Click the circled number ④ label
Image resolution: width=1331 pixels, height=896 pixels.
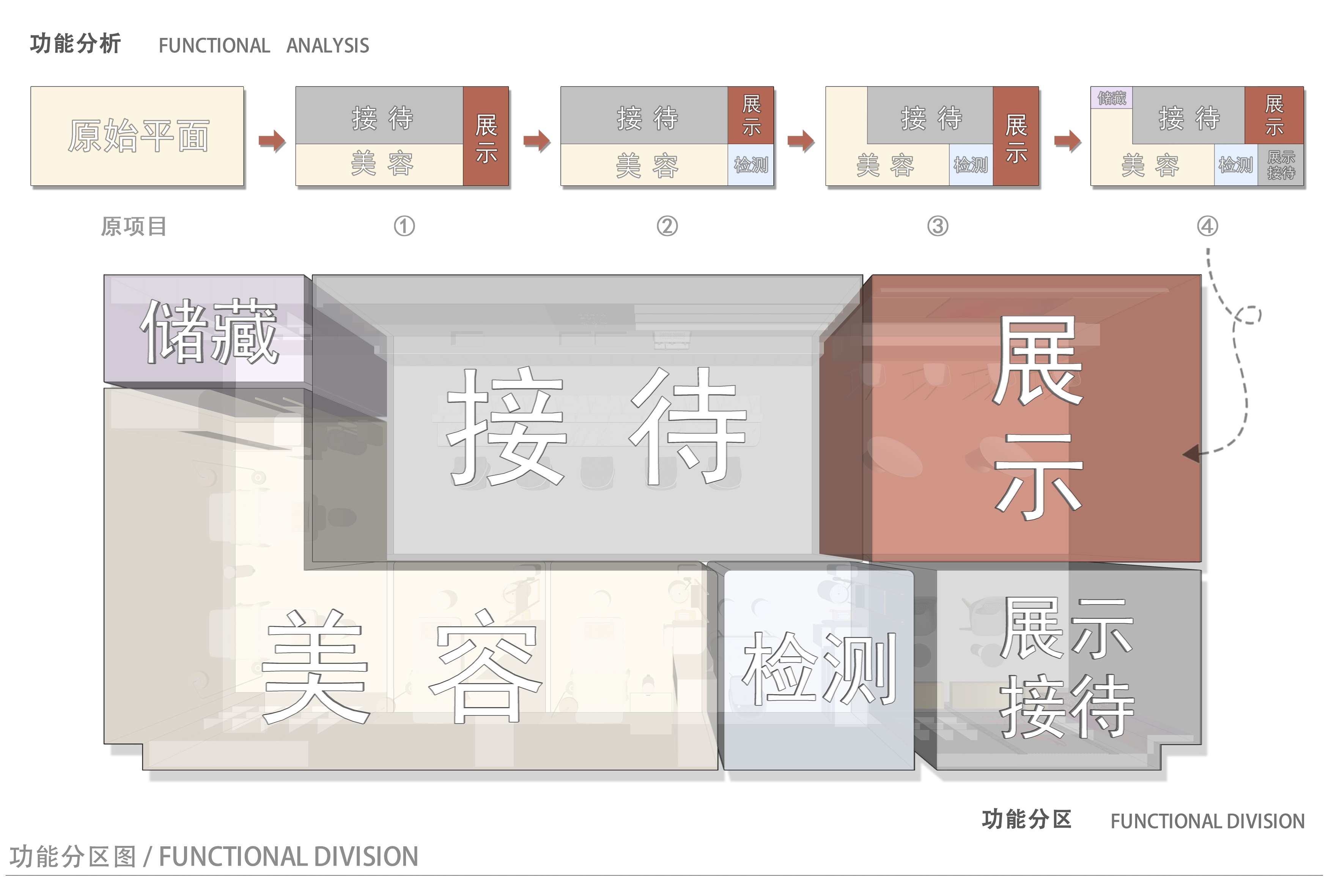1207,226
